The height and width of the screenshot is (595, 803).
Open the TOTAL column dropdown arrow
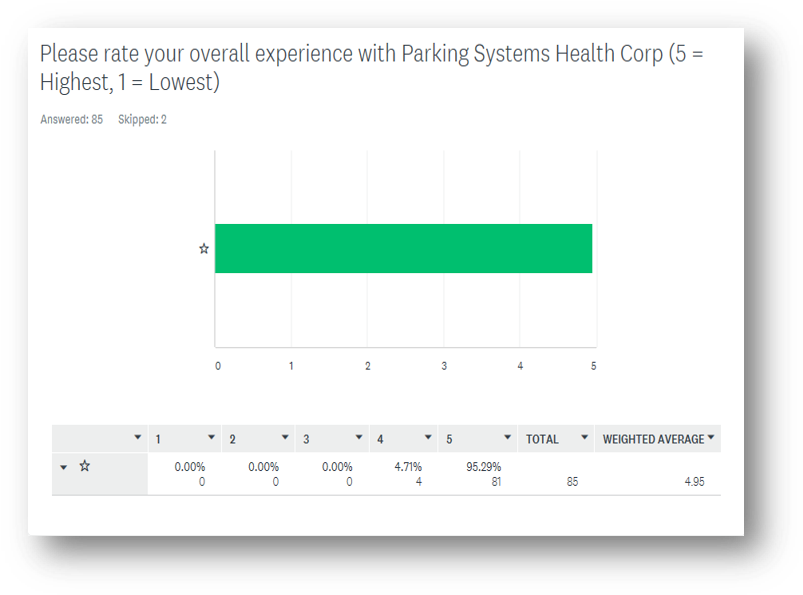(x=584, y=437)
